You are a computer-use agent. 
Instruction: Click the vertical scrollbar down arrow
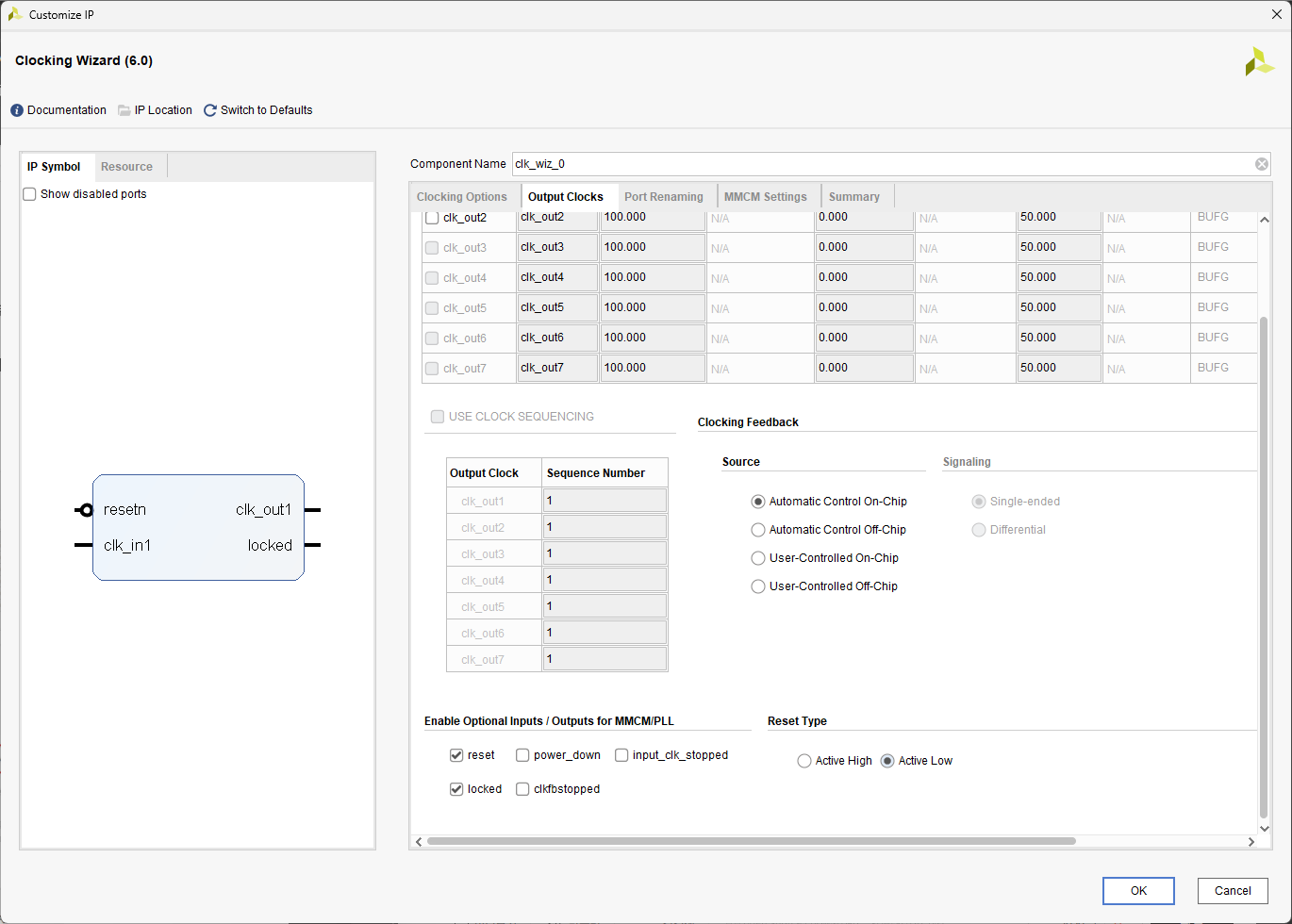[x=1265, y=828]
